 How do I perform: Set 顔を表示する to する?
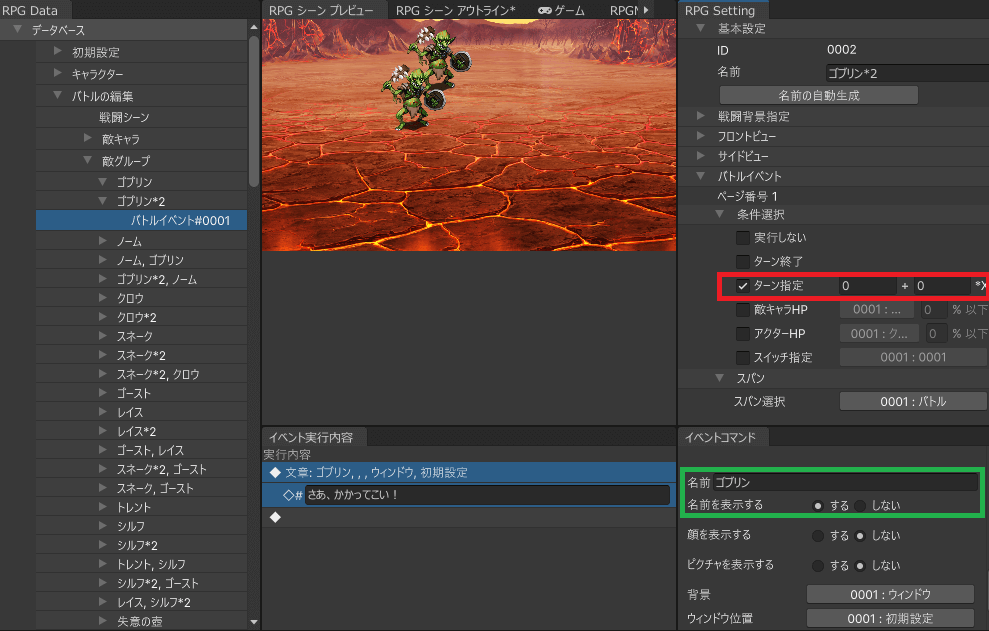(x=818, y=536)
